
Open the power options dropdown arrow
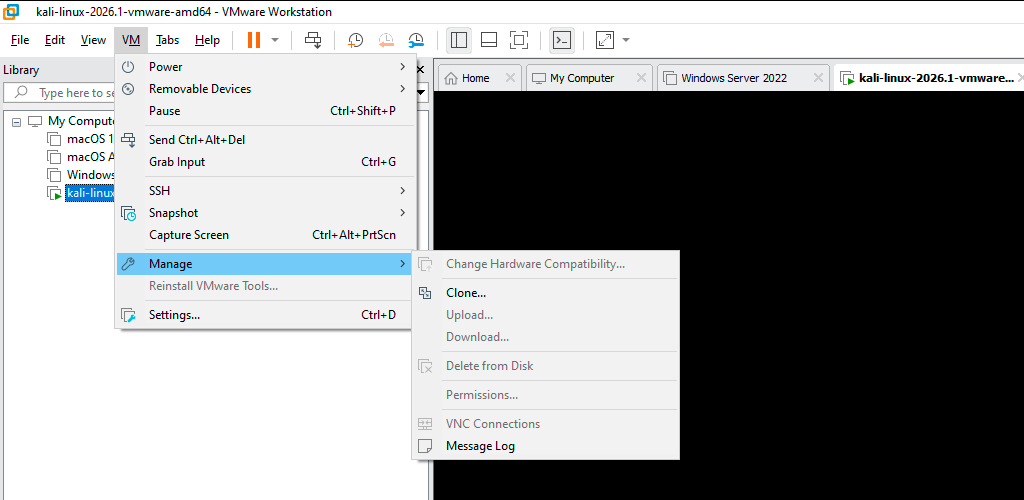[x=275, y=40]
